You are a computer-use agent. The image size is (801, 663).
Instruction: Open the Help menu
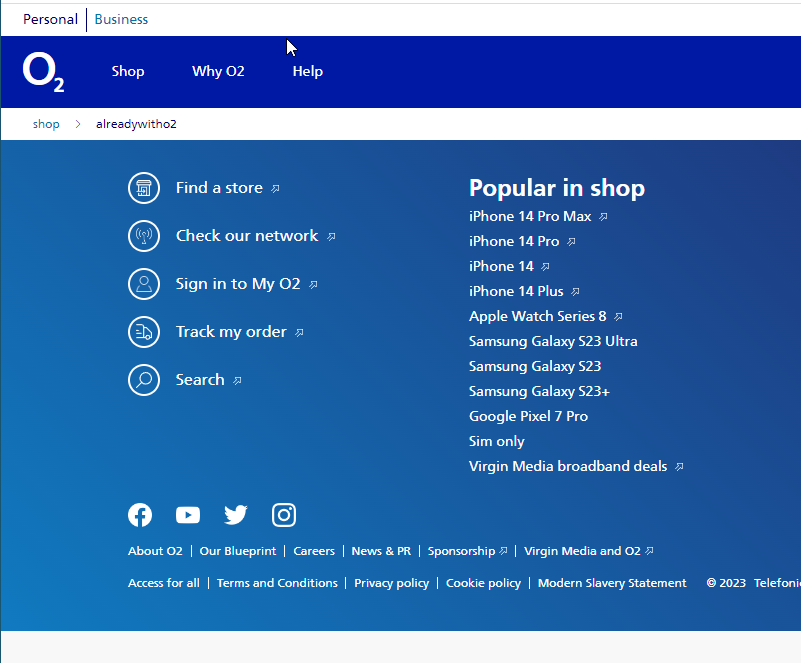coord(307,71)
